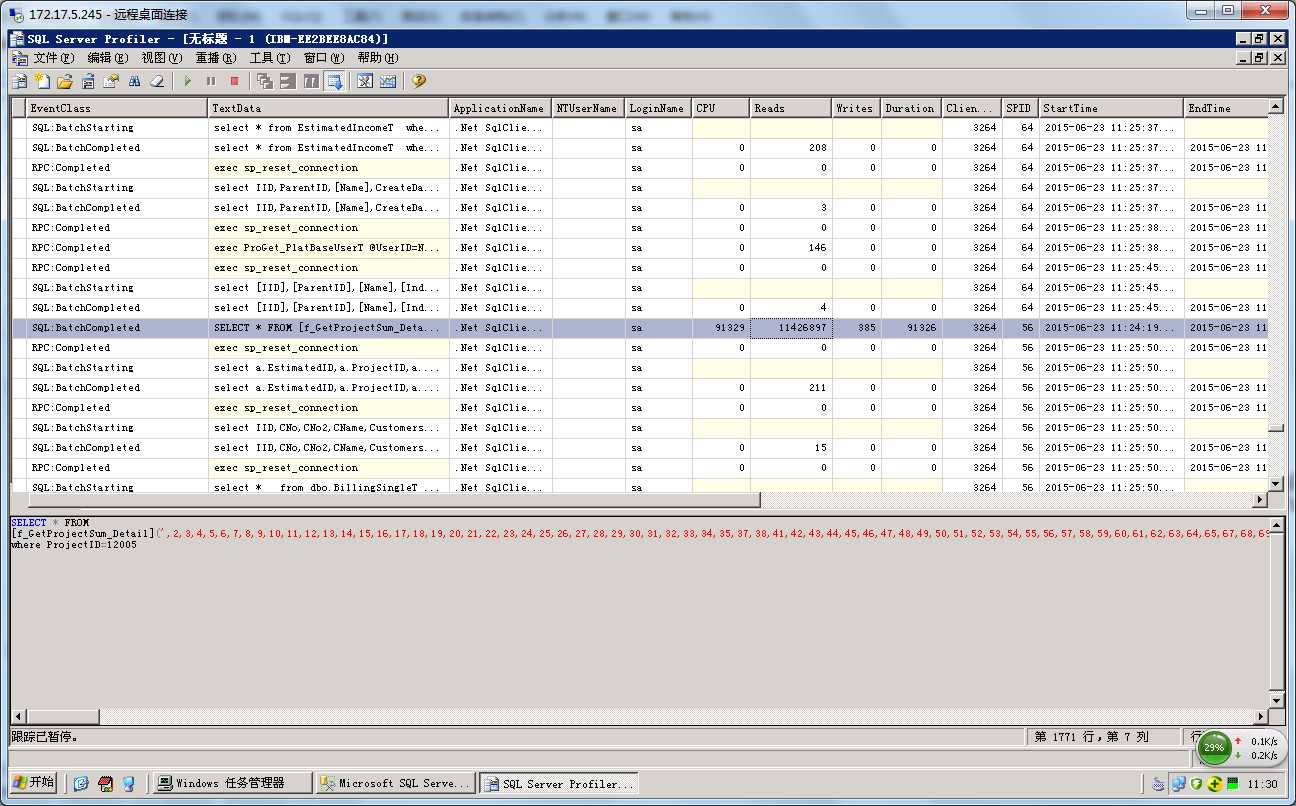This screenshot has width=1296, height=806.
Task: Click the SPID column header
Action: (x=1020, y=108)
